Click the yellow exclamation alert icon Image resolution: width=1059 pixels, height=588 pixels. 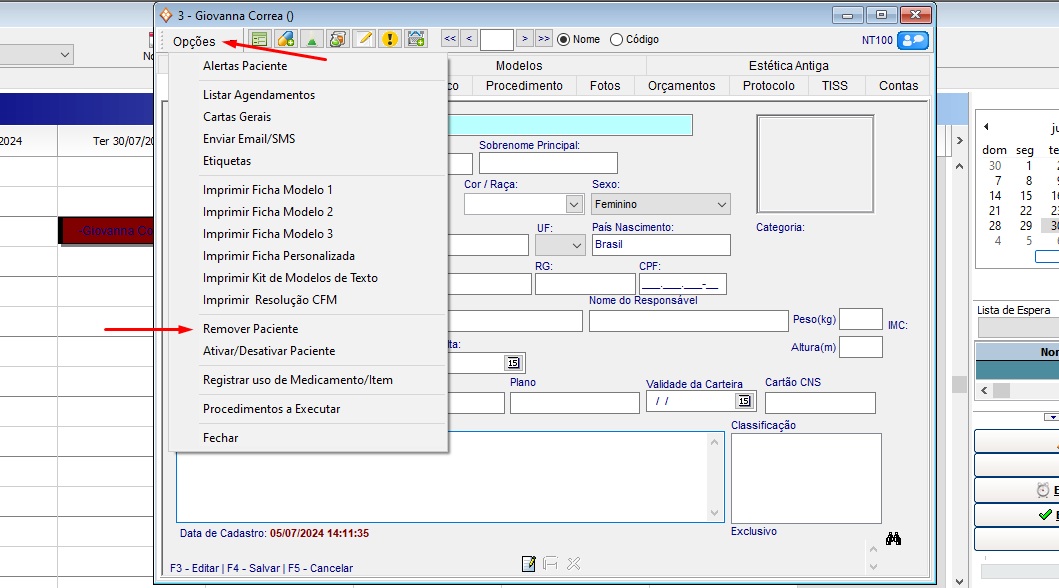pos(390,39)
